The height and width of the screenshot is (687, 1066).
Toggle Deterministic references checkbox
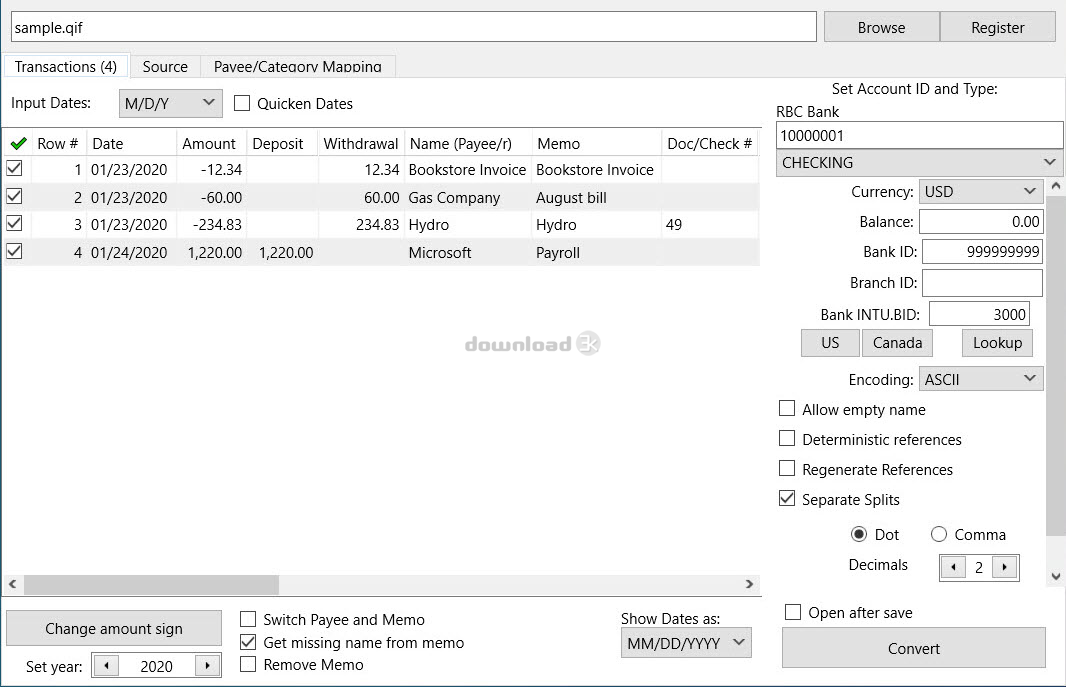click(x=787, y=438)
